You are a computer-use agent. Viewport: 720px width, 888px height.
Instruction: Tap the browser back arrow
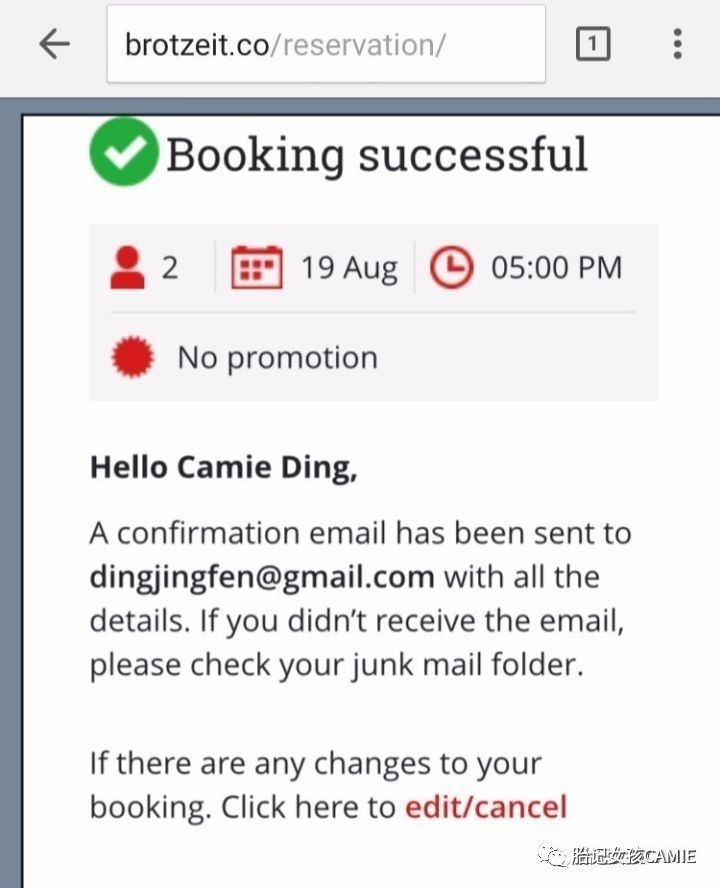pos(54,44)
